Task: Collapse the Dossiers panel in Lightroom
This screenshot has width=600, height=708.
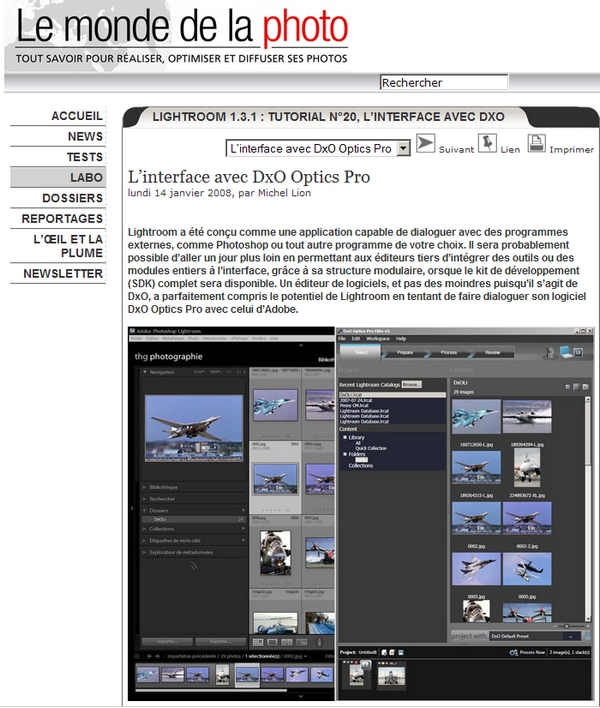Action: pos(145,510)
